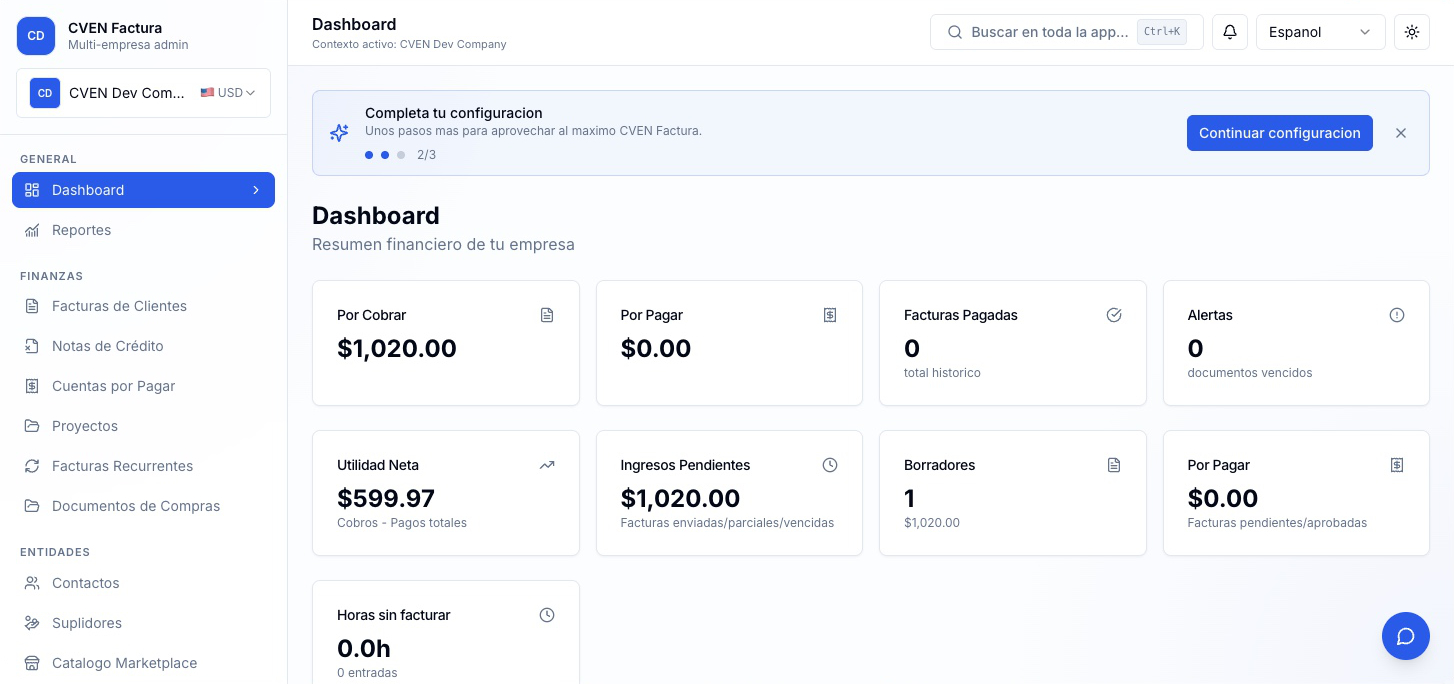
Task: Open the Espanol language dropdown
Action: pyautogui.click(x=1320, y=32)
